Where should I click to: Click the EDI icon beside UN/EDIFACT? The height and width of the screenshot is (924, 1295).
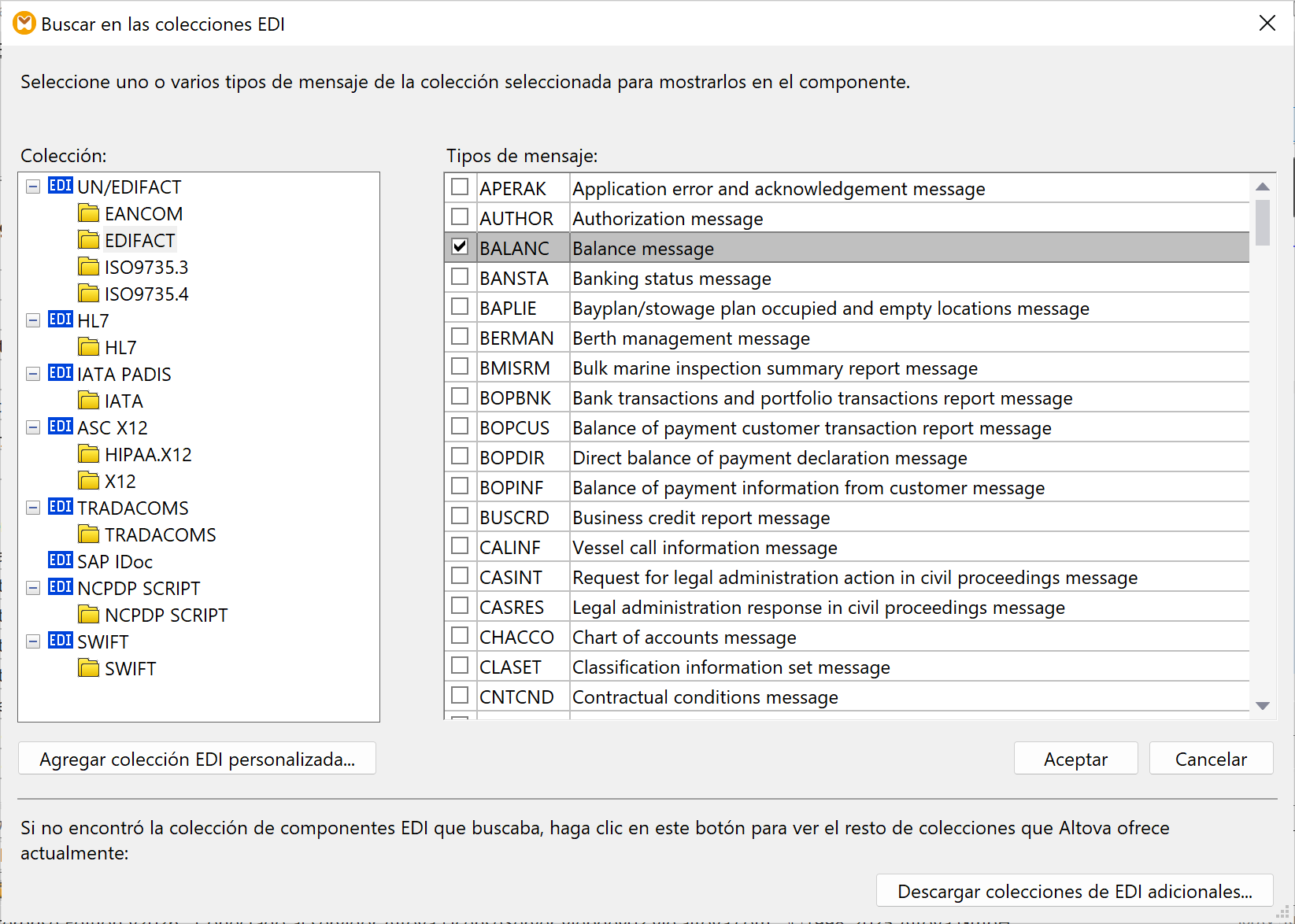pyautogui.click(x=60, y=186)
